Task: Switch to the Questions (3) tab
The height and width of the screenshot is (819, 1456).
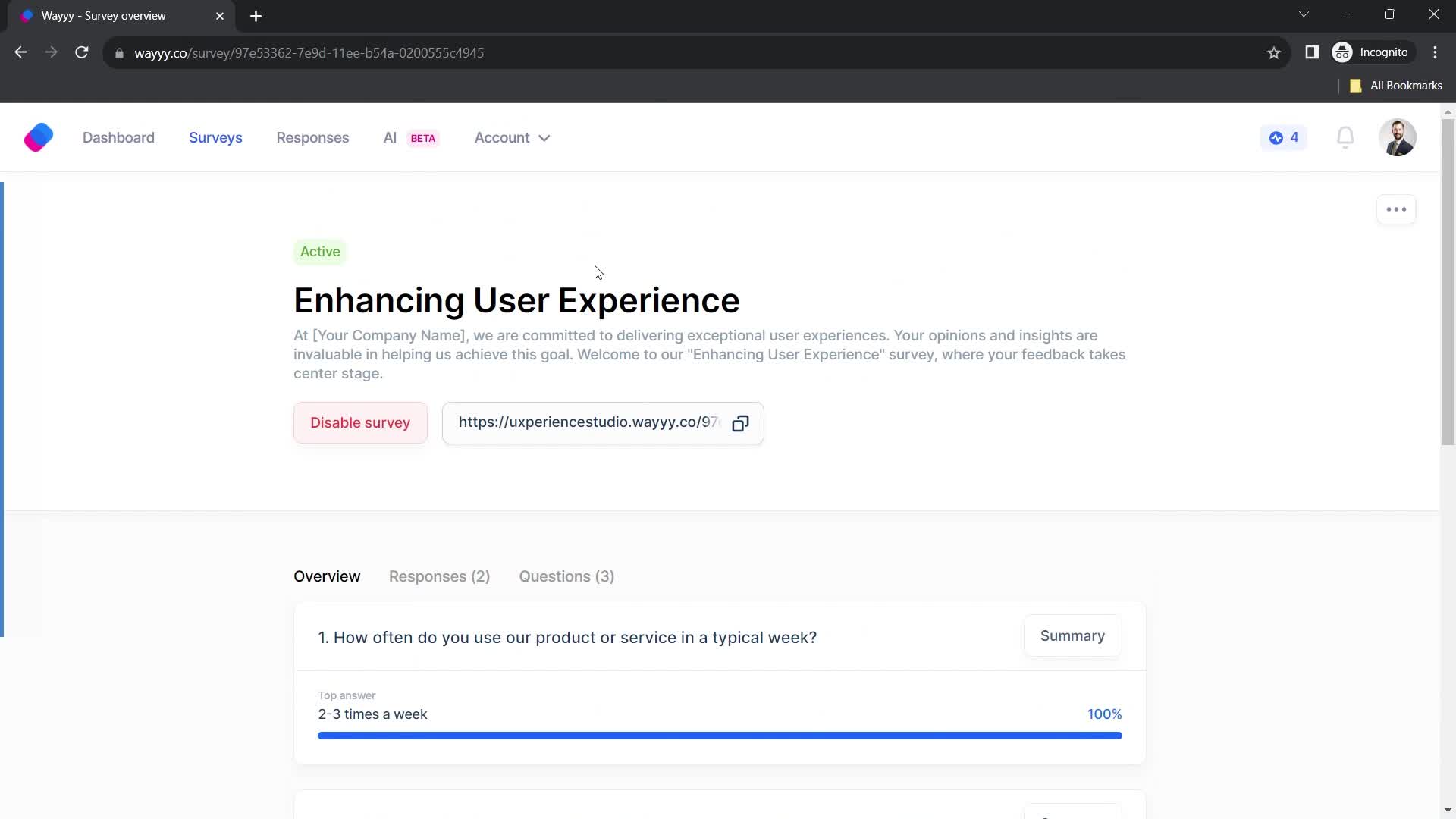Action: pyautogui.click(x=567, y=576)
